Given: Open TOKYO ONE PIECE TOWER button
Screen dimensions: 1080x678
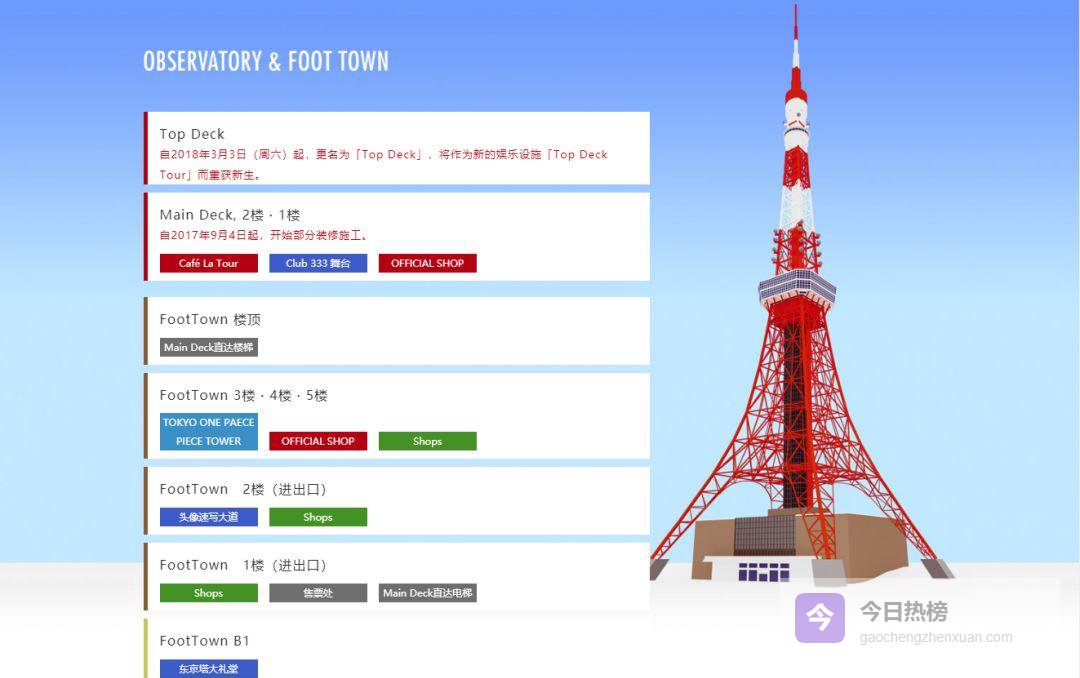Looking at the screenshot, I should [208, 432].
